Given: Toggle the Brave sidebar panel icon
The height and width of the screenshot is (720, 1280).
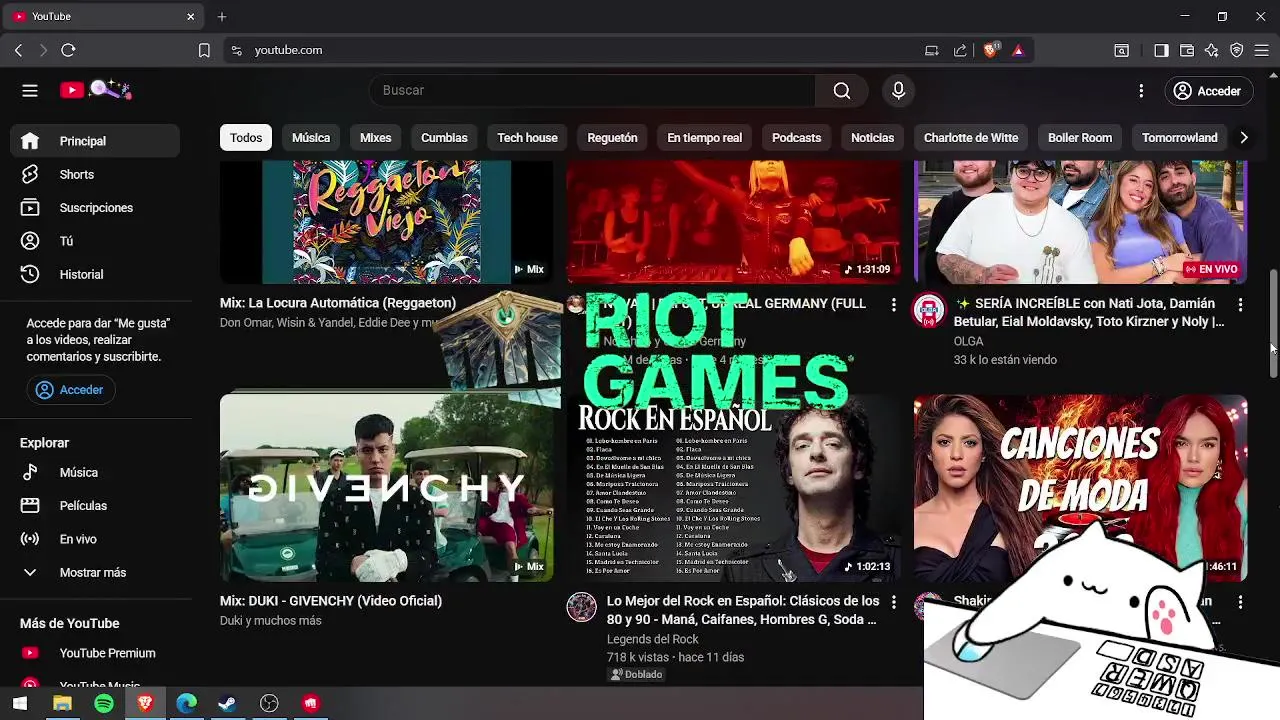Looking at the screenshot, I should [1161, 50].
